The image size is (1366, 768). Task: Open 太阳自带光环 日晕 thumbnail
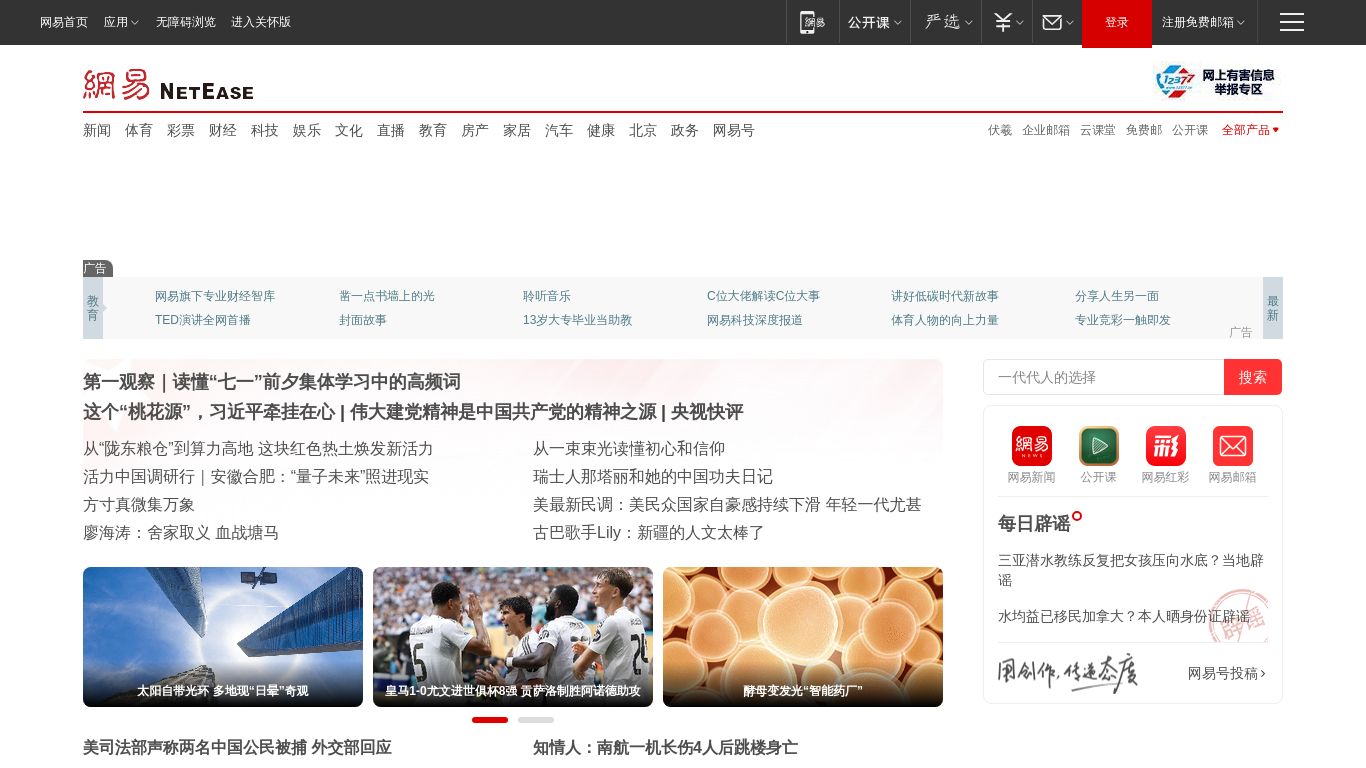tap(223, 637)
